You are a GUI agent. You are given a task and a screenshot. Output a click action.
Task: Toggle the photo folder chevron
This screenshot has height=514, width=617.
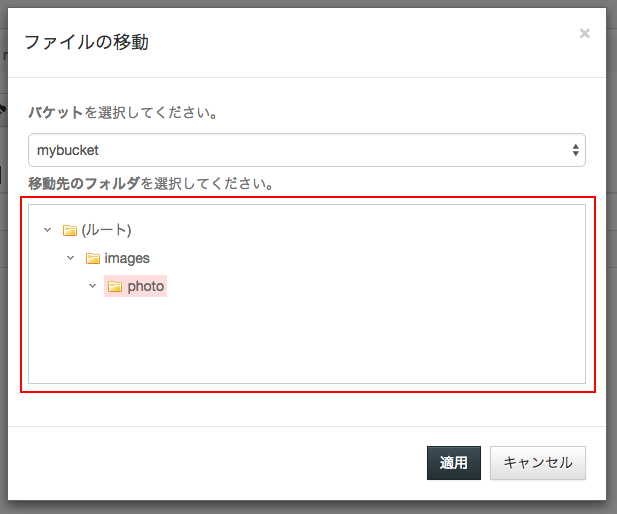tap(92, 286)
